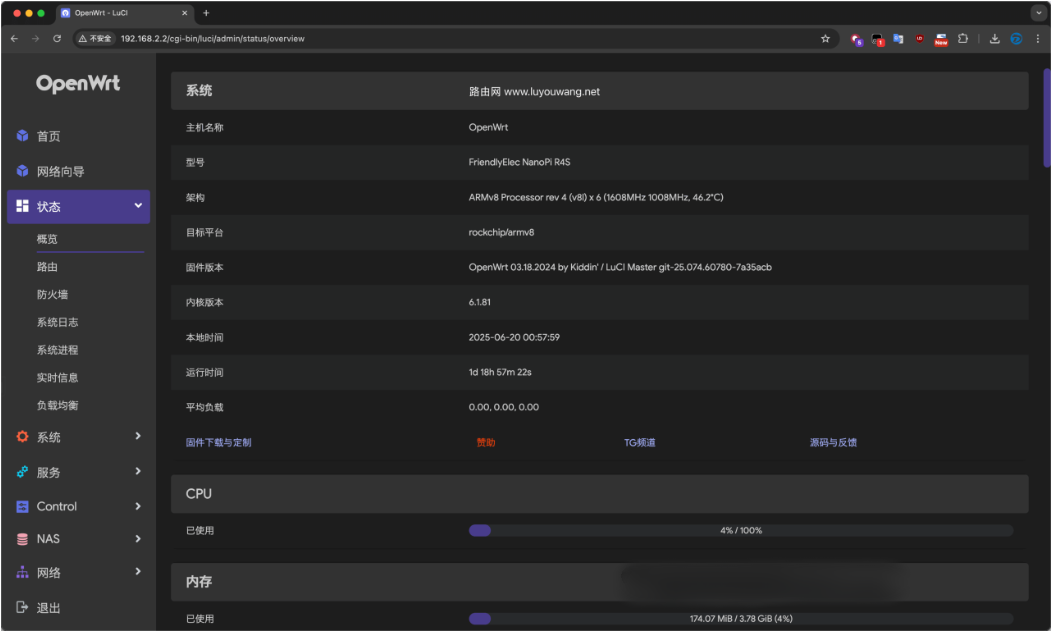Expand the NAS sidebar menu chevron
Image resolution: width=1051 pixels, height=631 pixels.
click(138, 538)
